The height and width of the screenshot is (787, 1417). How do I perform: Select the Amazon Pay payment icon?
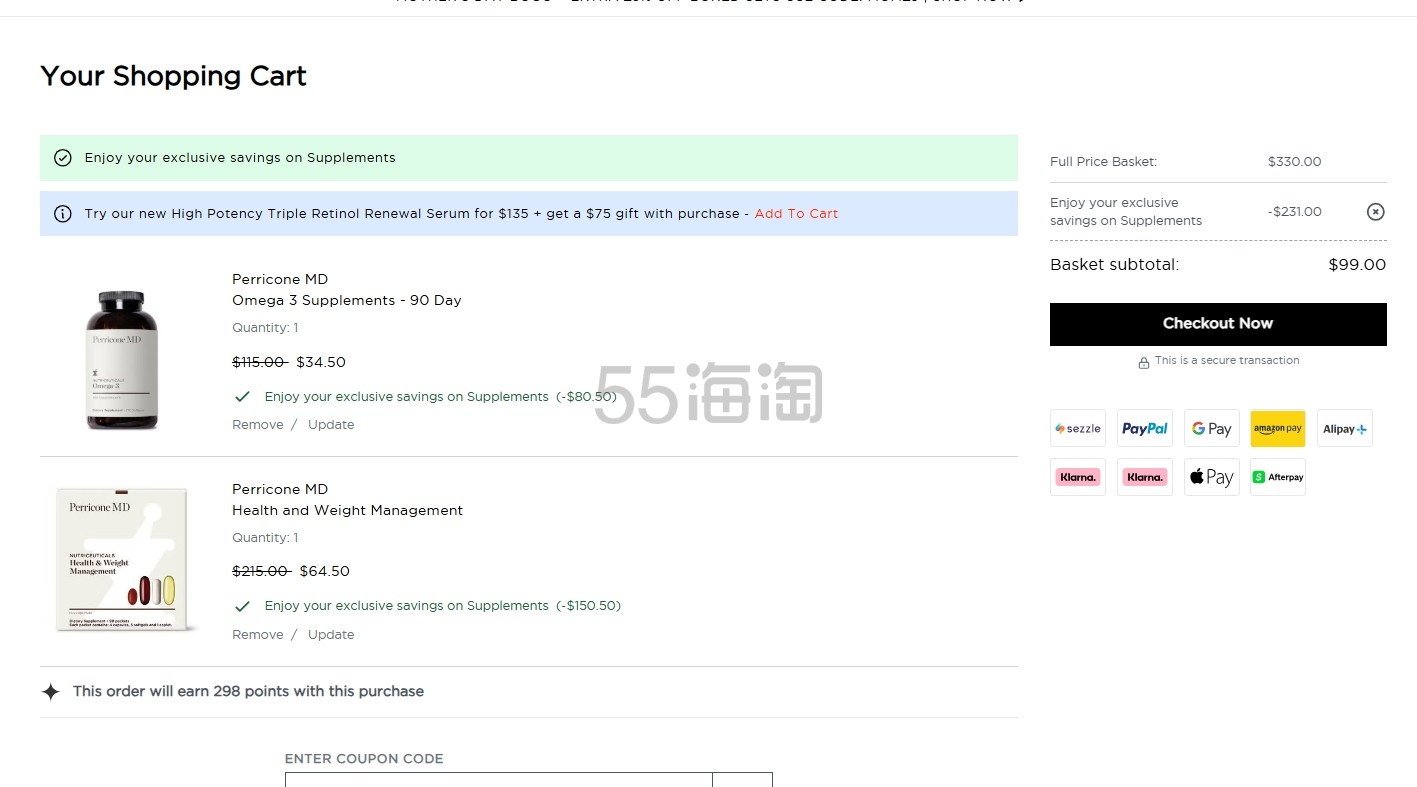click(1277, 428)
